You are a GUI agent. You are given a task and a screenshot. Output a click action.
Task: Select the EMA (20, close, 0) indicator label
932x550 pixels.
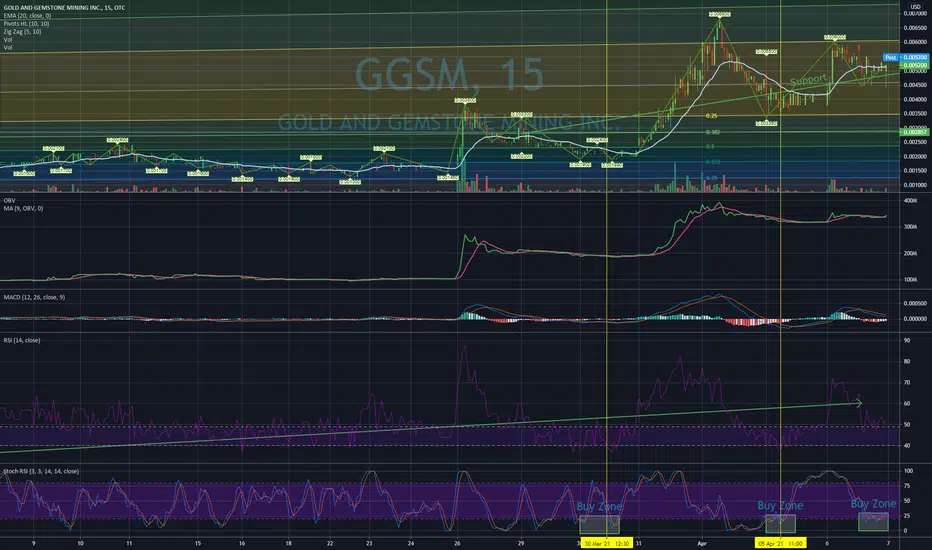point(27,16)
